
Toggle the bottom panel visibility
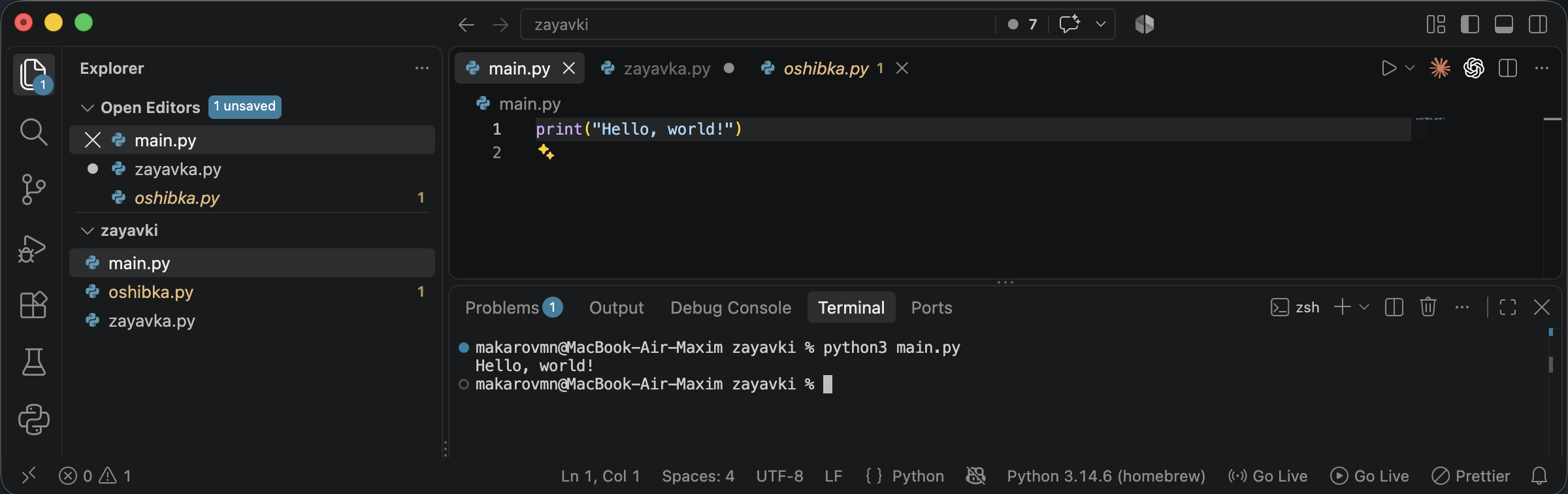tap(1504, 24)
